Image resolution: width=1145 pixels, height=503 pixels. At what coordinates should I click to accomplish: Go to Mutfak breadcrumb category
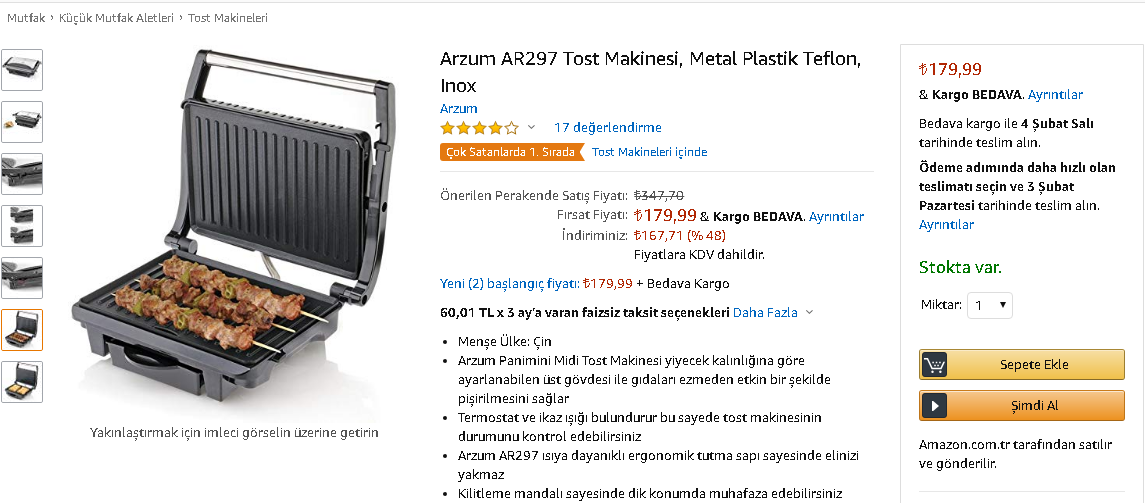coord(26,18)
